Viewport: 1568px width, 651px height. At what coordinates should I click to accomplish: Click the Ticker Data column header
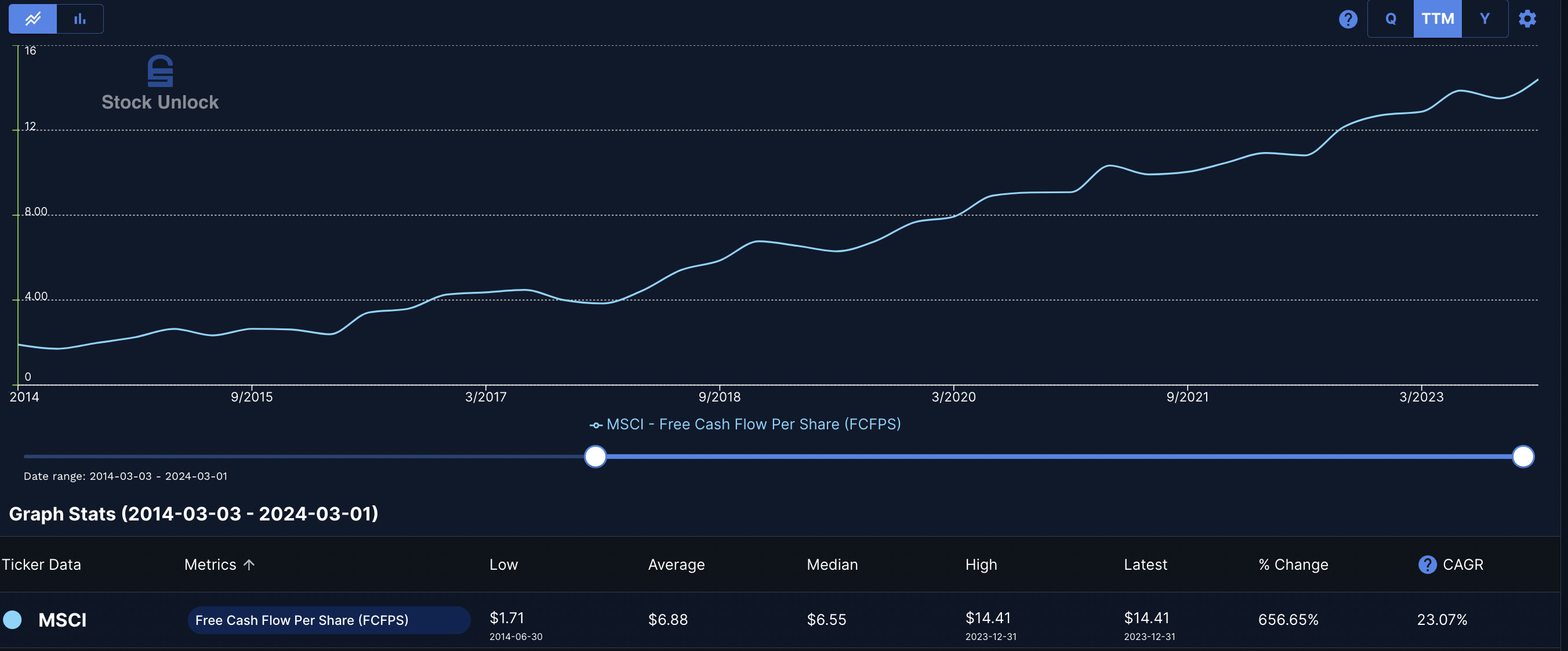pyautogui.click(x=41, y=565)
